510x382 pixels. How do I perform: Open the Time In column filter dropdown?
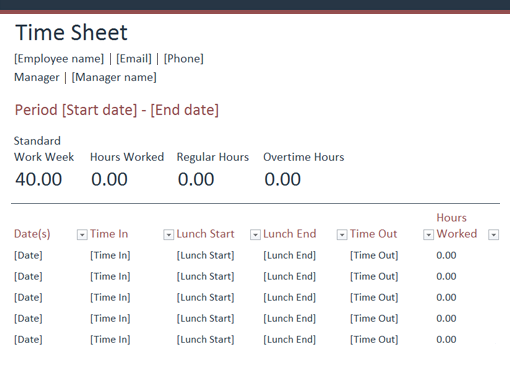[x=169, y=235]
